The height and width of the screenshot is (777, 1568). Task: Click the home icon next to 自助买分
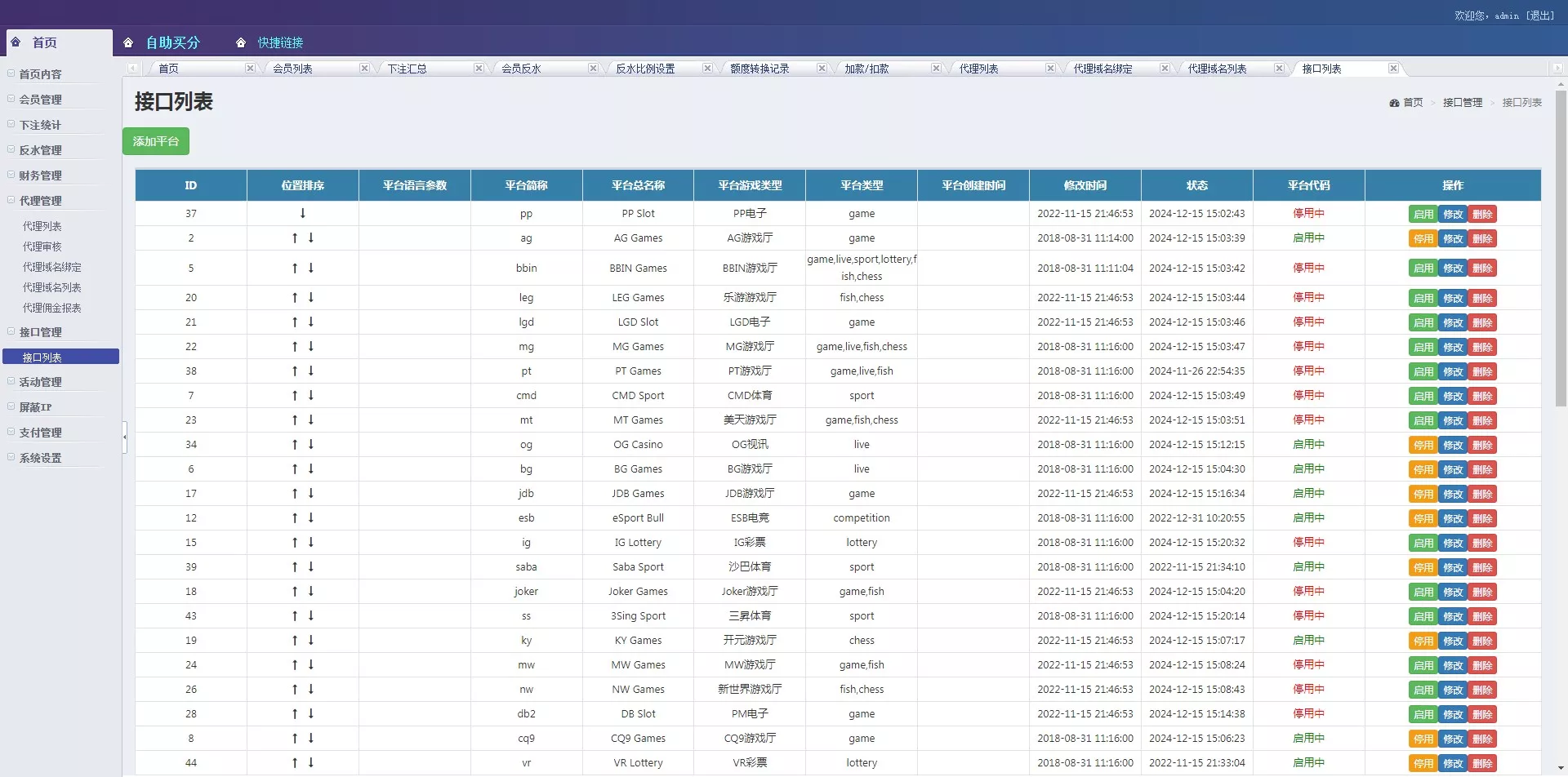coord(128,43)
